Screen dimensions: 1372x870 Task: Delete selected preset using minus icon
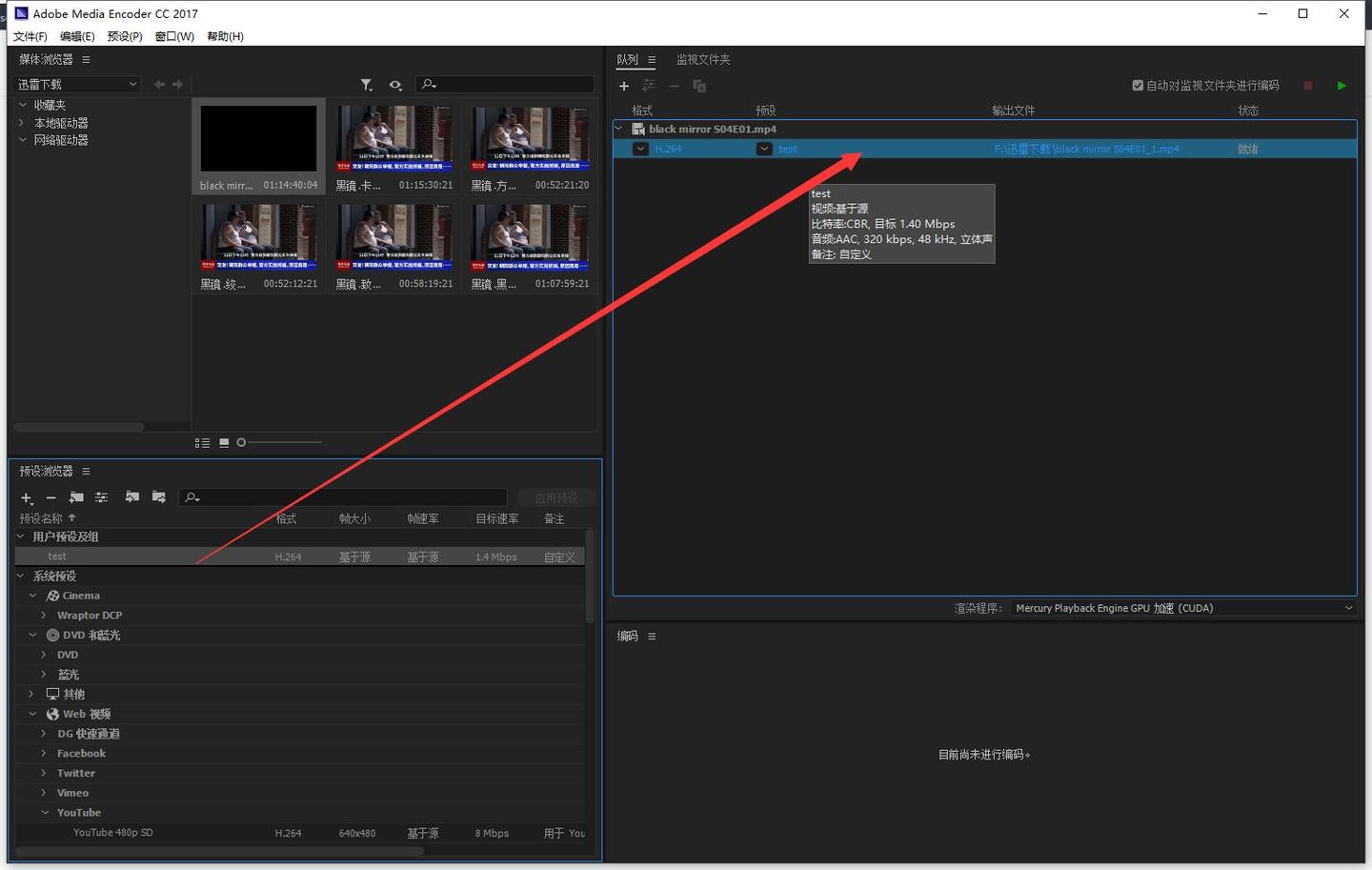click(50, 497)
